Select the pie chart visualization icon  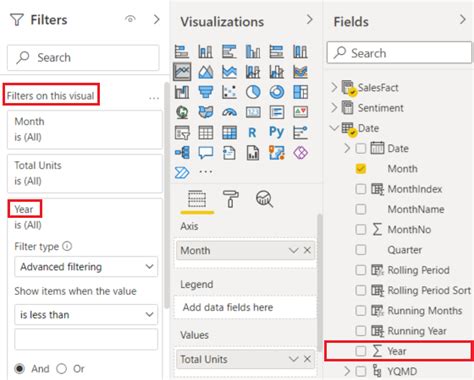click(x=253, y=92)
